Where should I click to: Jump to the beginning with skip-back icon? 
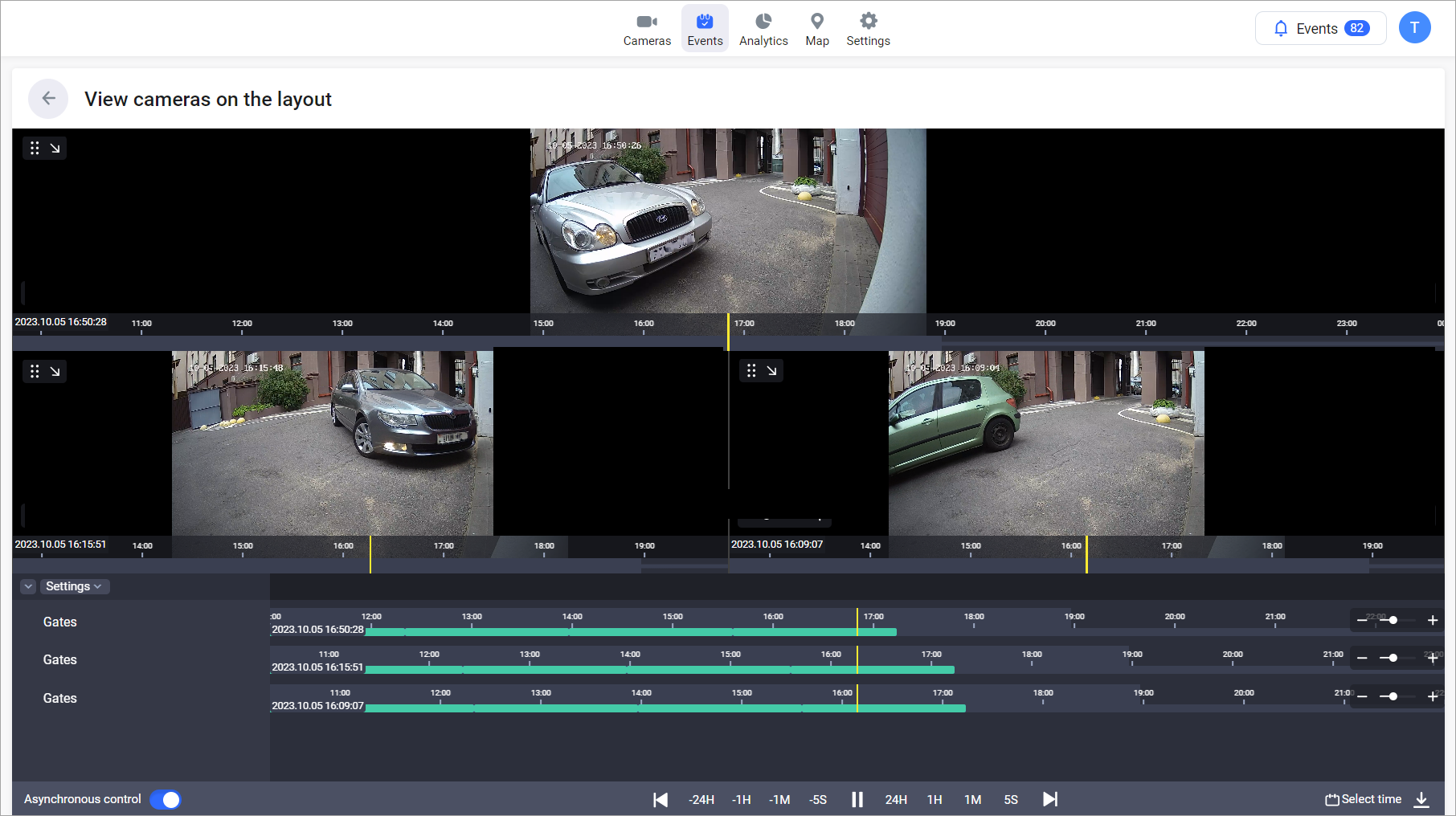[x=661, y=799]
